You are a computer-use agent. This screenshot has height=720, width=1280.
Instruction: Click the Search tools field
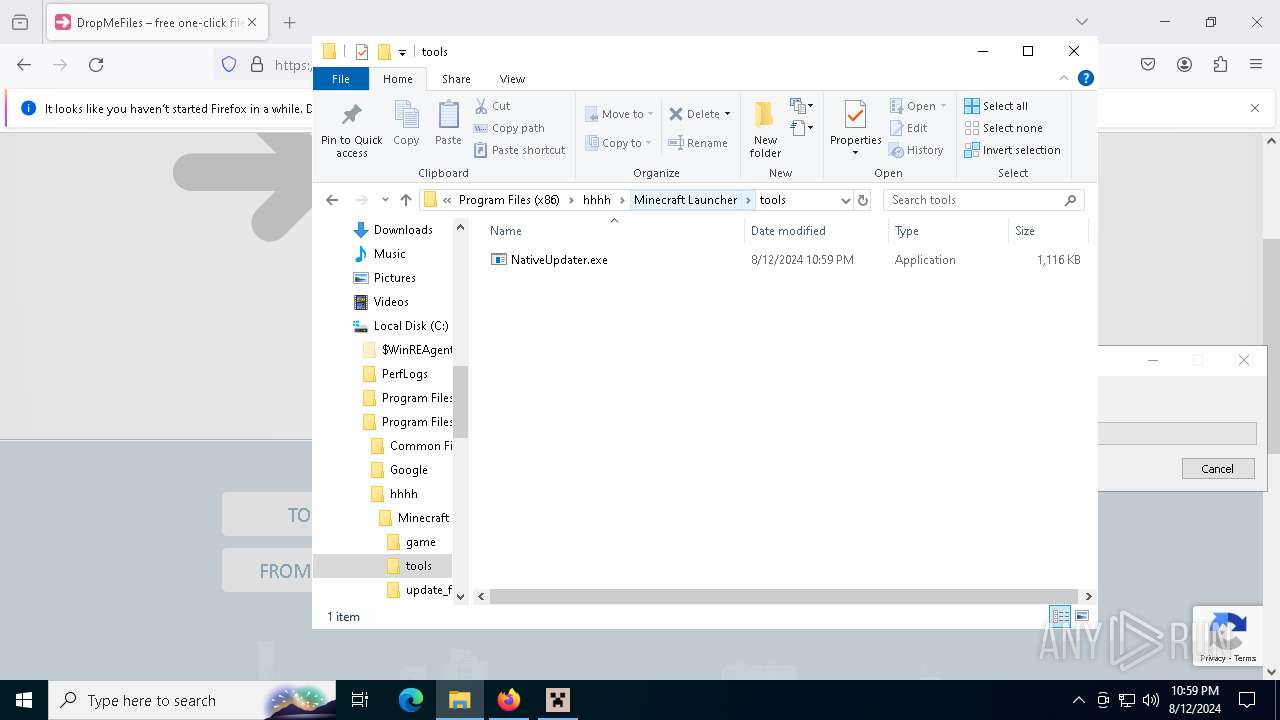pos(983,200)
